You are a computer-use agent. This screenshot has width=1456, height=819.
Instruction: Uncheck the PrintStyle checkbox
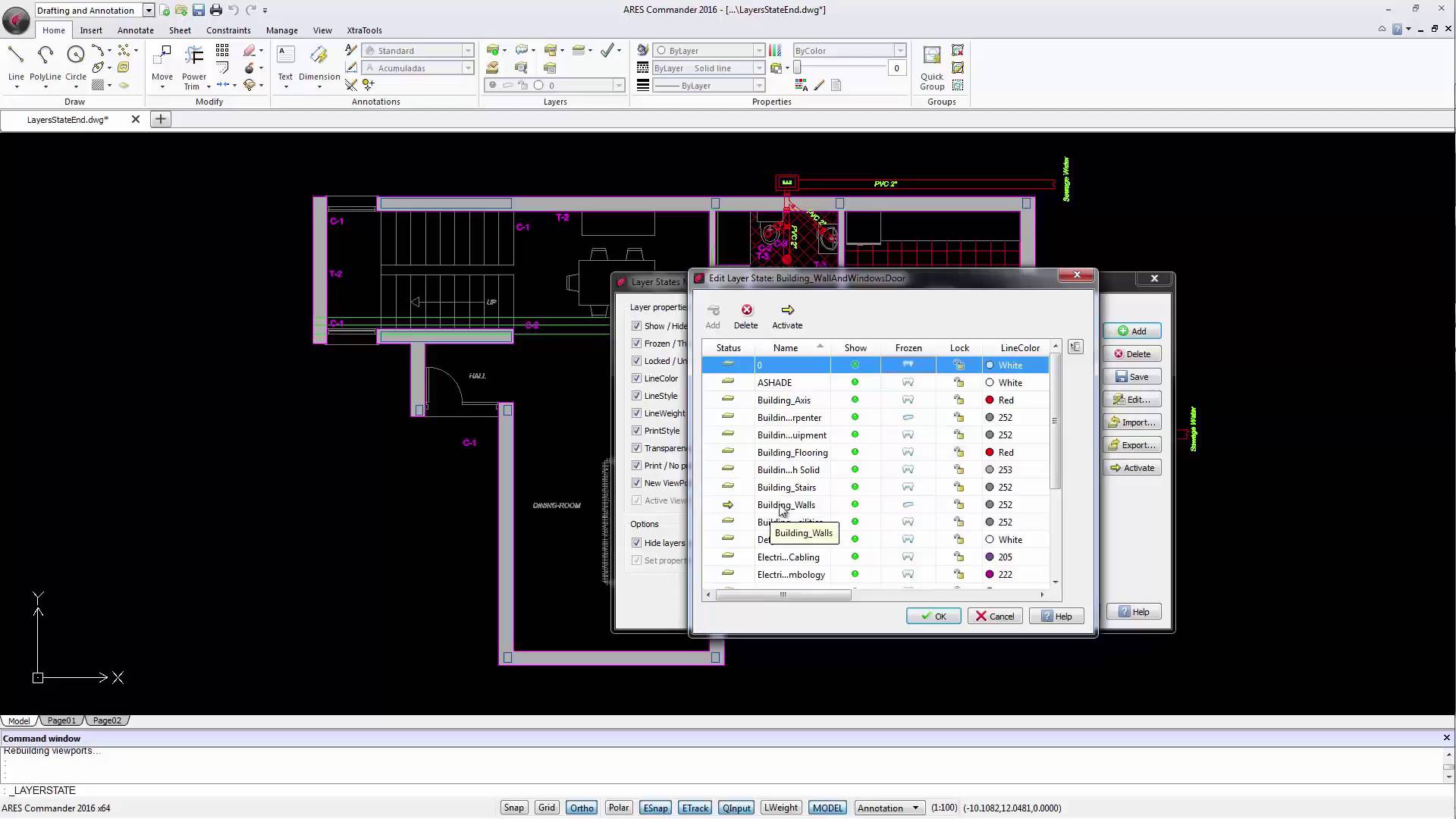(x=637, y=431)
